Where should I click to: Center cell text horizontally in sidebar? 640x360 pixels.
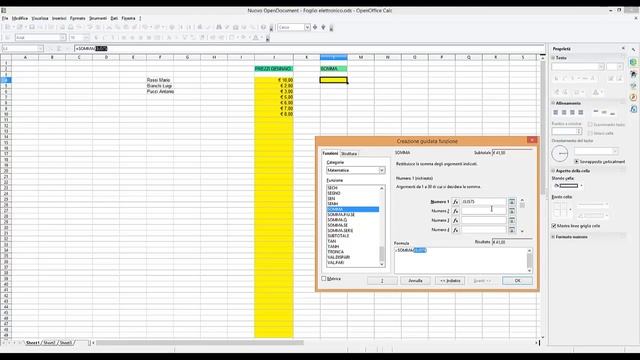click(564, 112)
